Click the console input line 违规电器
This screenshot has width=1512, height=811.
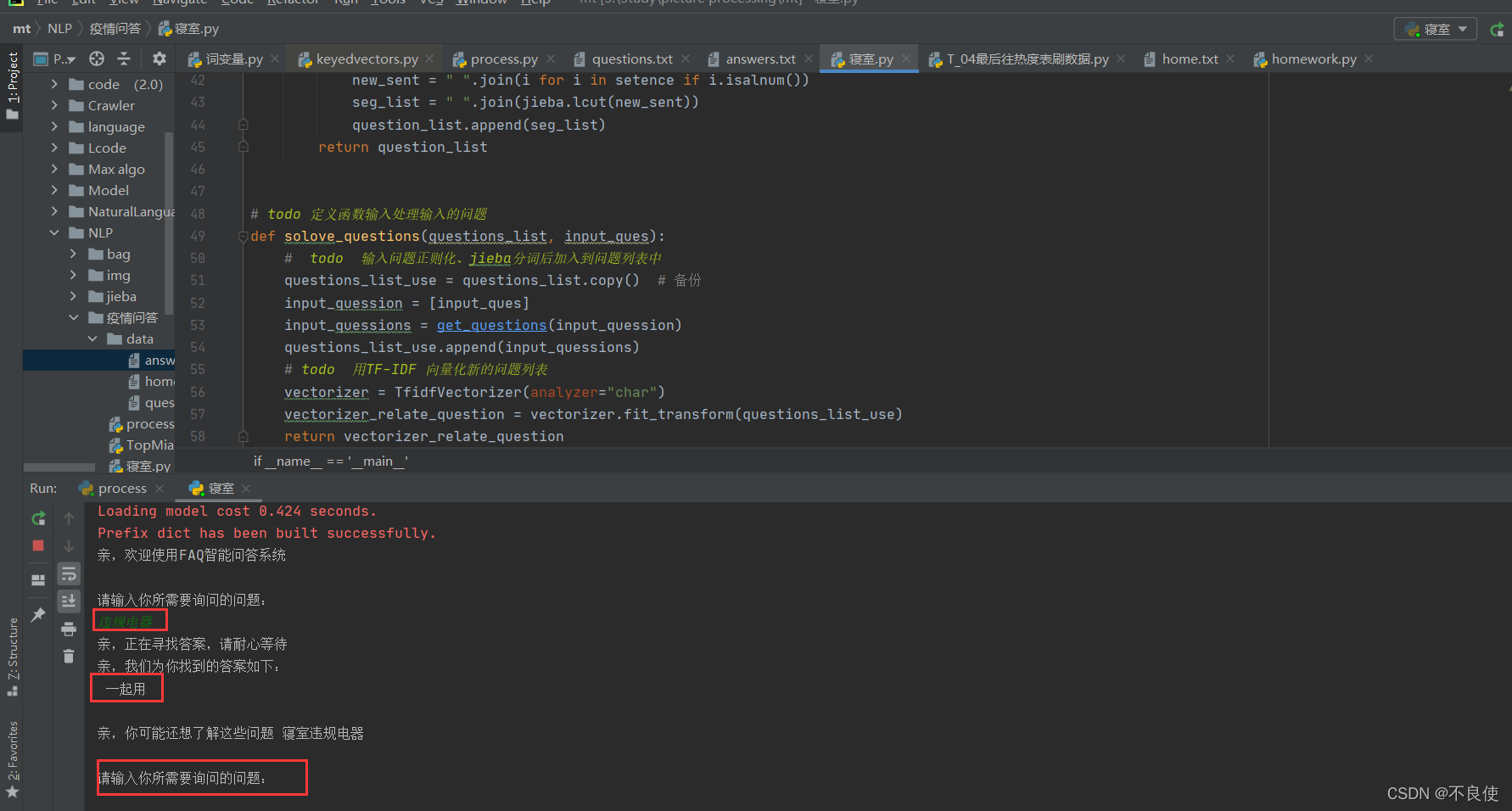click(x=126, y=622)
